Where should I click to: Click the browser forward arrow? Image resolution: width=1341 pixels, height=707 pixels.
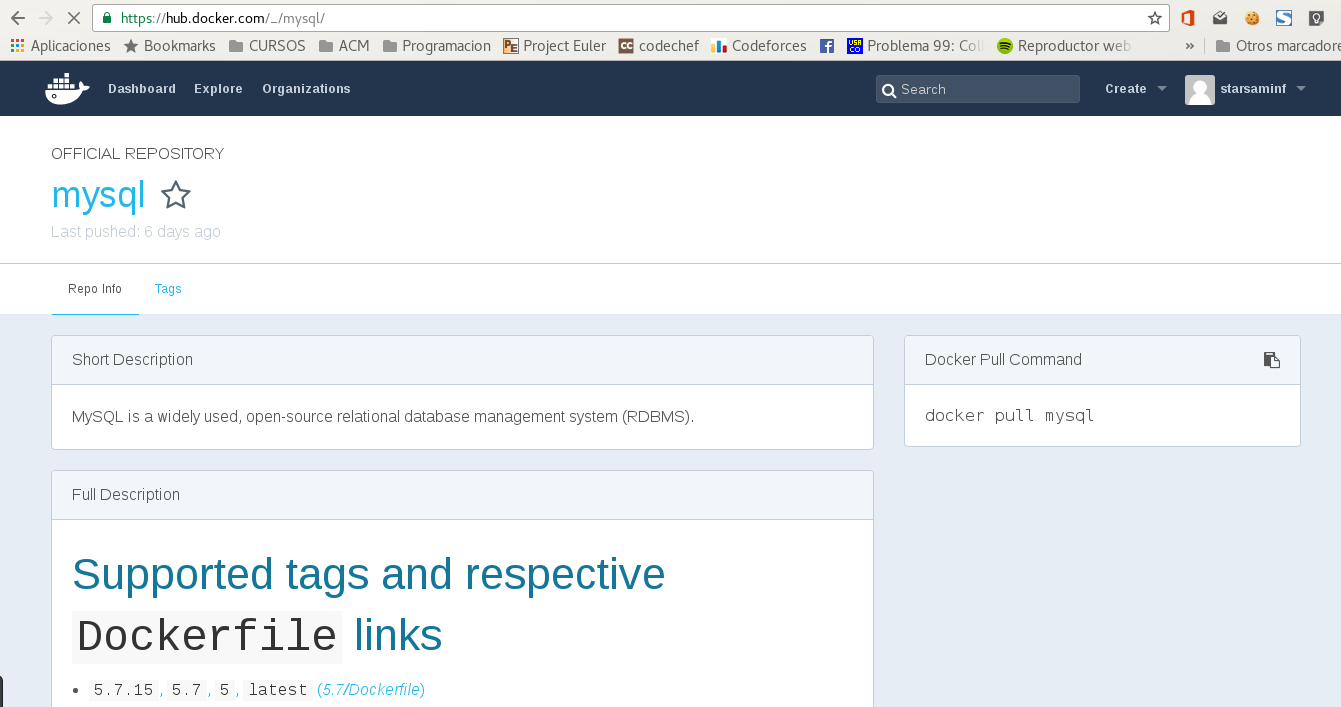[x=45, y=18]
